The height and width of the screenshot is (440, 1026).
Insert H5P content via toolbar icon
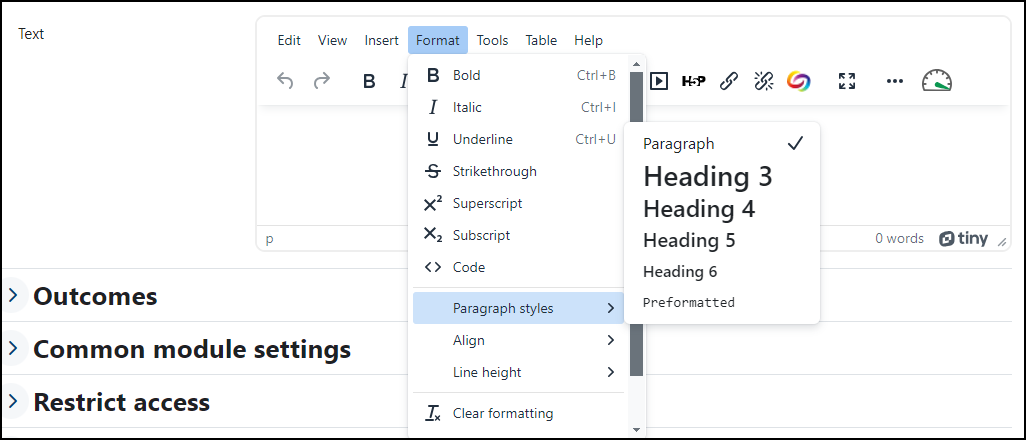pyautogui.click(x=694, y=81)
